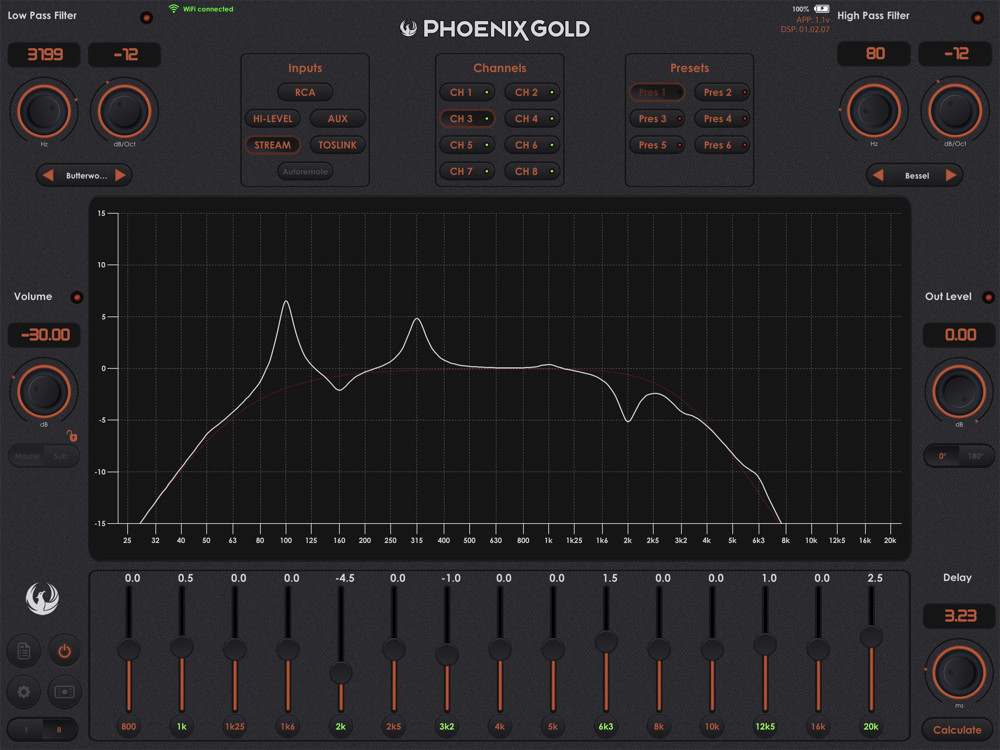The image size is (1000, 750).
Task: Set phase to 0 degrees
Action: 942,456
